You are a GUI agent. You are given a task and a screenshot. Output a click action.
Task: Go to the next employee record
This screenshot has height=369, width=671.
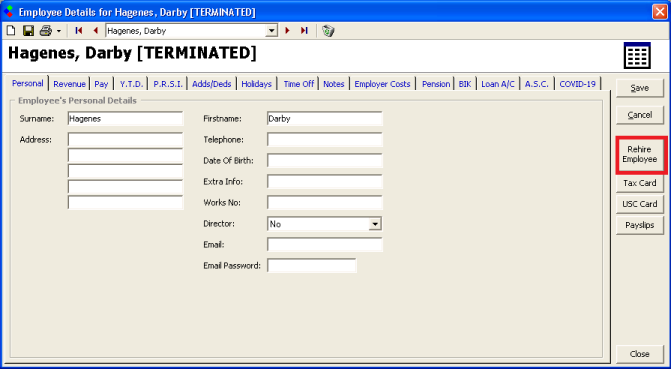(x=288, y=31)
